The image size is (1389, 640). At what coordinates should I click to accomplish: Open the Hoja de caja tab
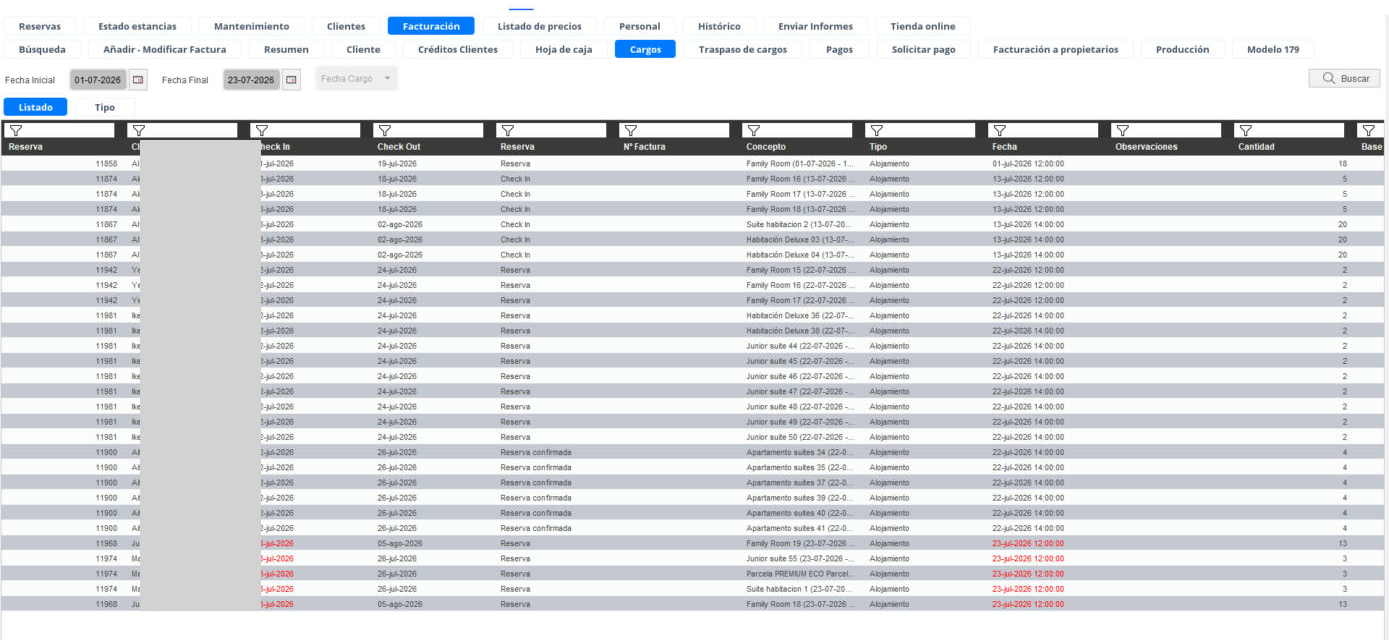(x=564, y=49)
